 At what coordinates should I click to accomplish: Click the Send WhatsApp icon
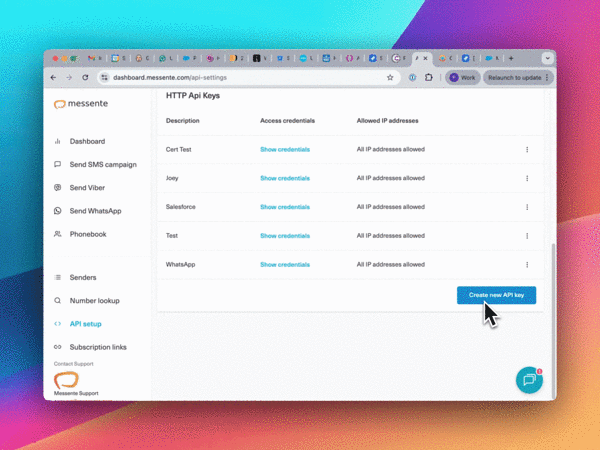[58, 211]
